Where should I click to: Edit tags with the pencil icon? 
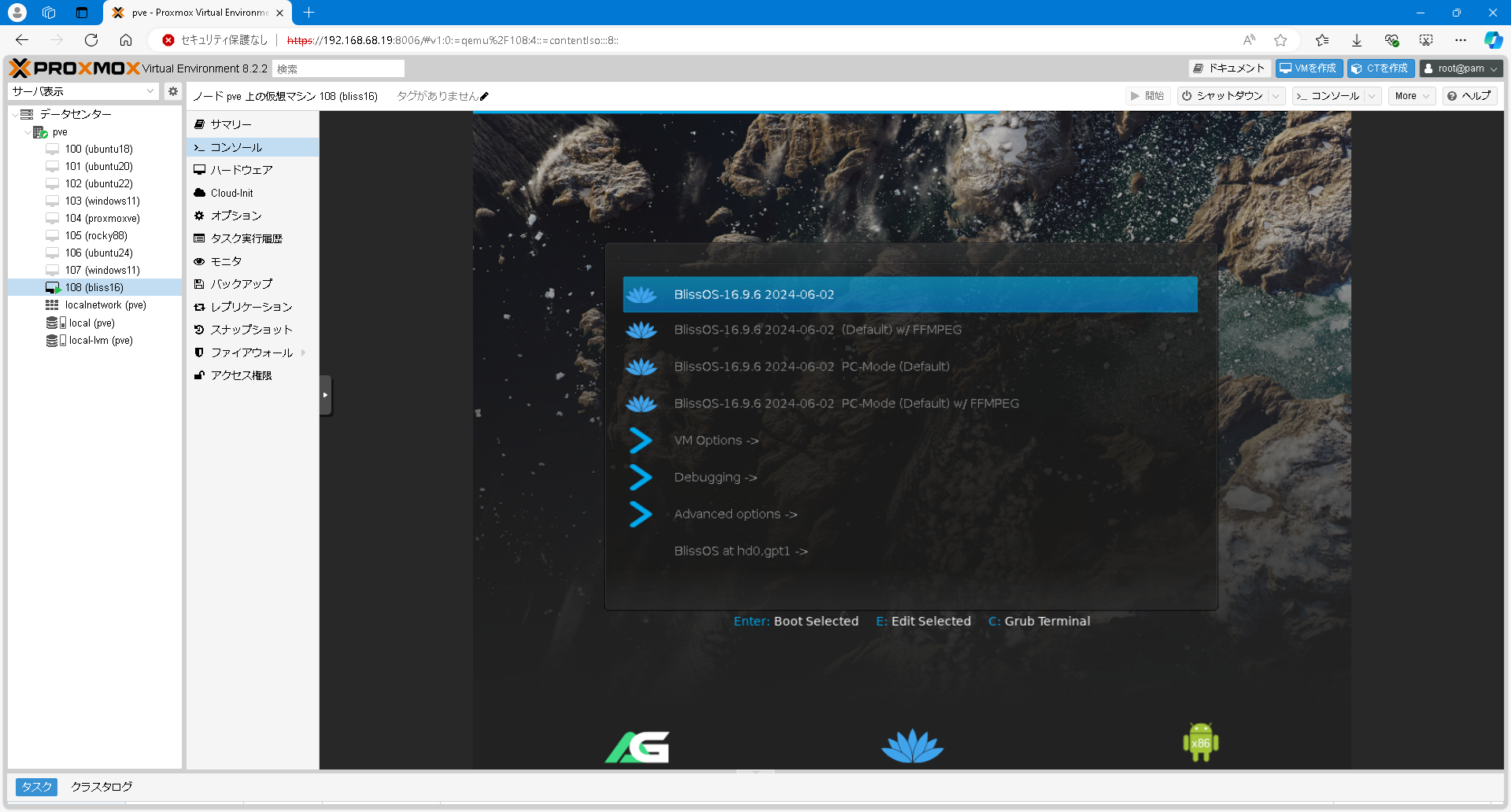pyautogui.click(x=484, y=96)
